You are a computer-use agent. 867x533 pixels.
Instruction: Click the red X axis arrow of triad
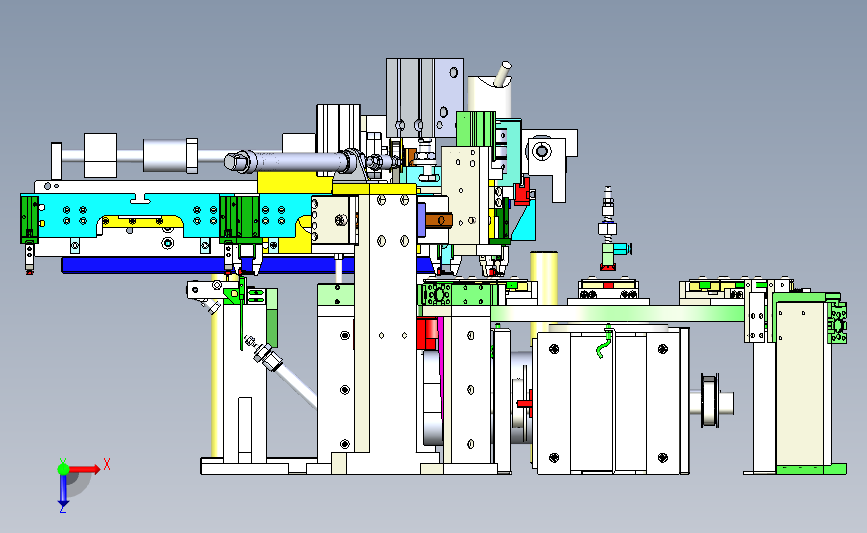click(85, 469)
